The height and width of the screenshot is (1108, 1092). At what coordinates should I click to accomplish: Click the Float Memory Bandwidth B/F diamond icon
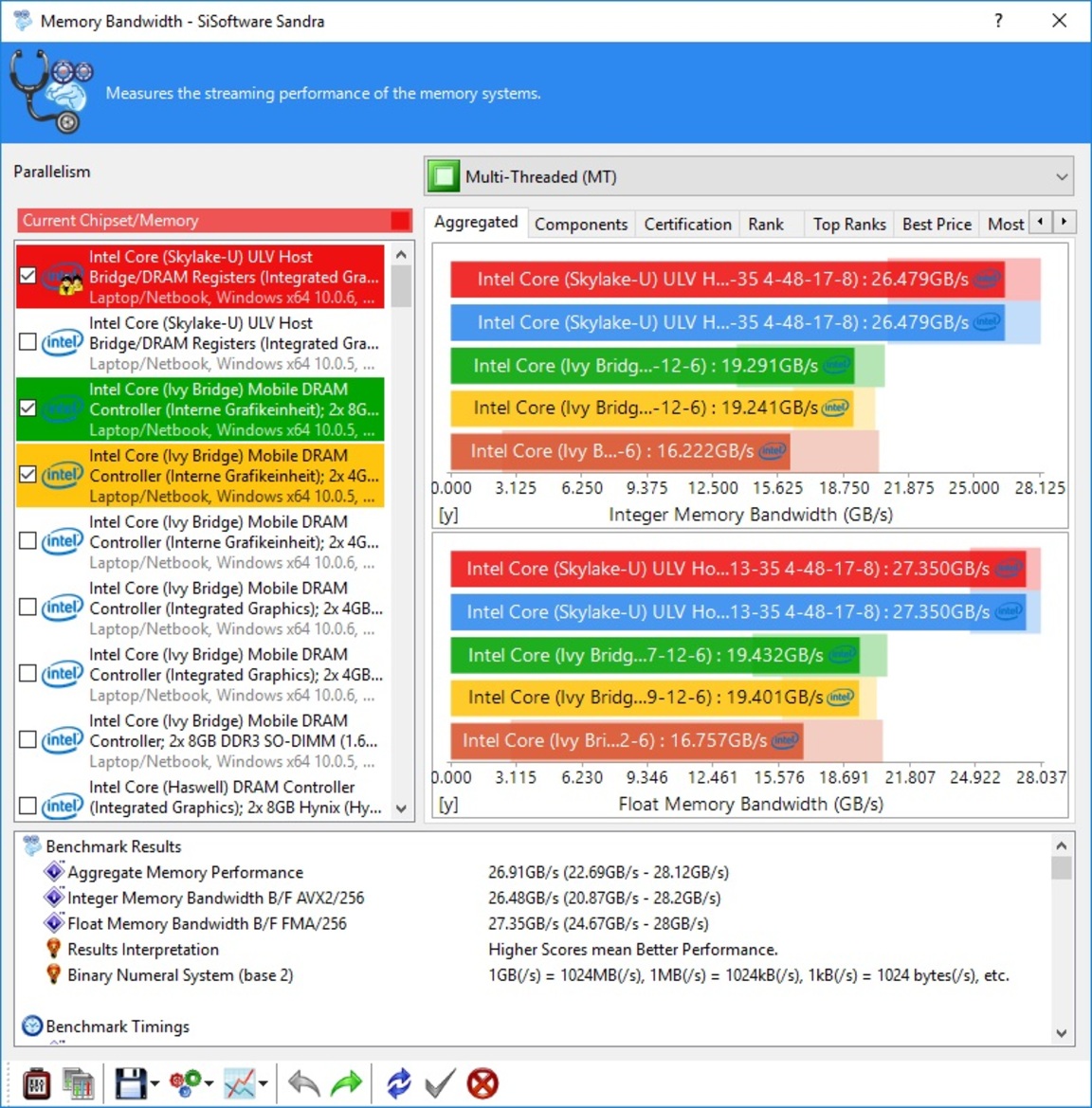tap(54, 923)
